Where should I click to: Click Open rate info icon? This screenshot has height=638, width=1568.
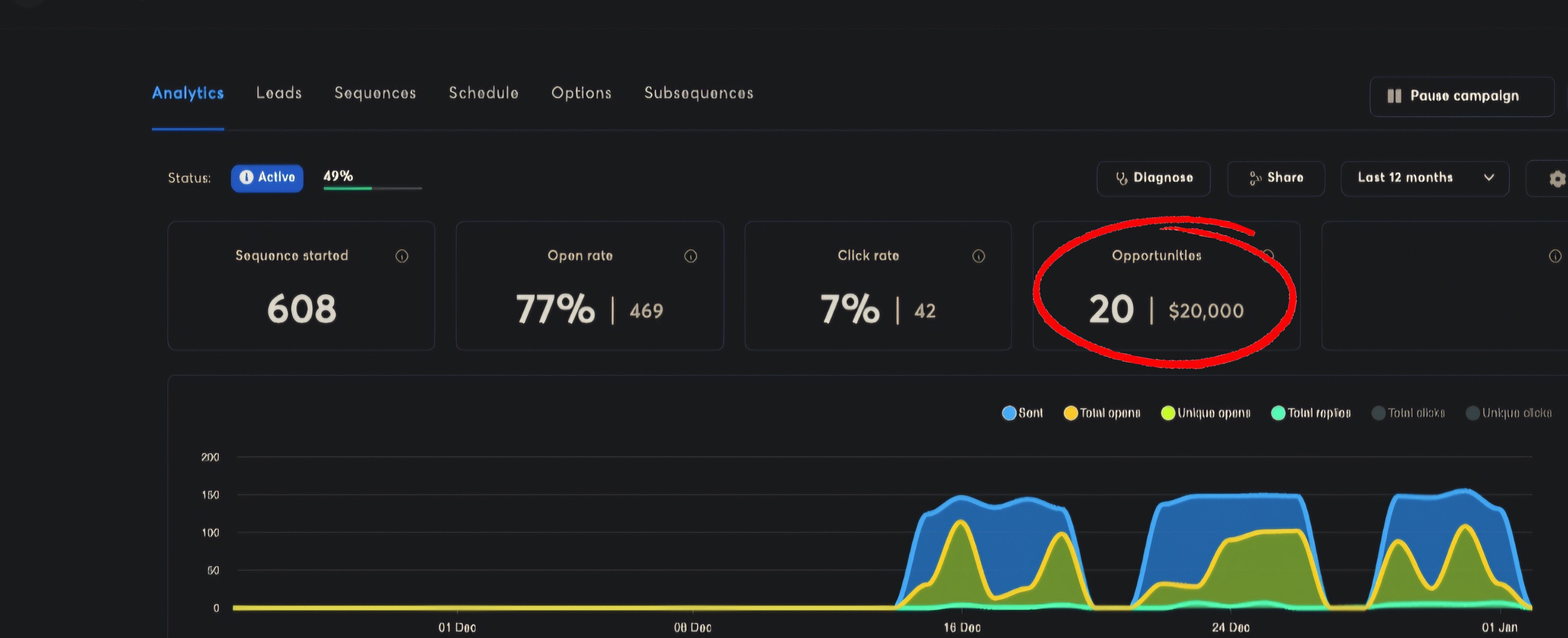pos(690,256)
